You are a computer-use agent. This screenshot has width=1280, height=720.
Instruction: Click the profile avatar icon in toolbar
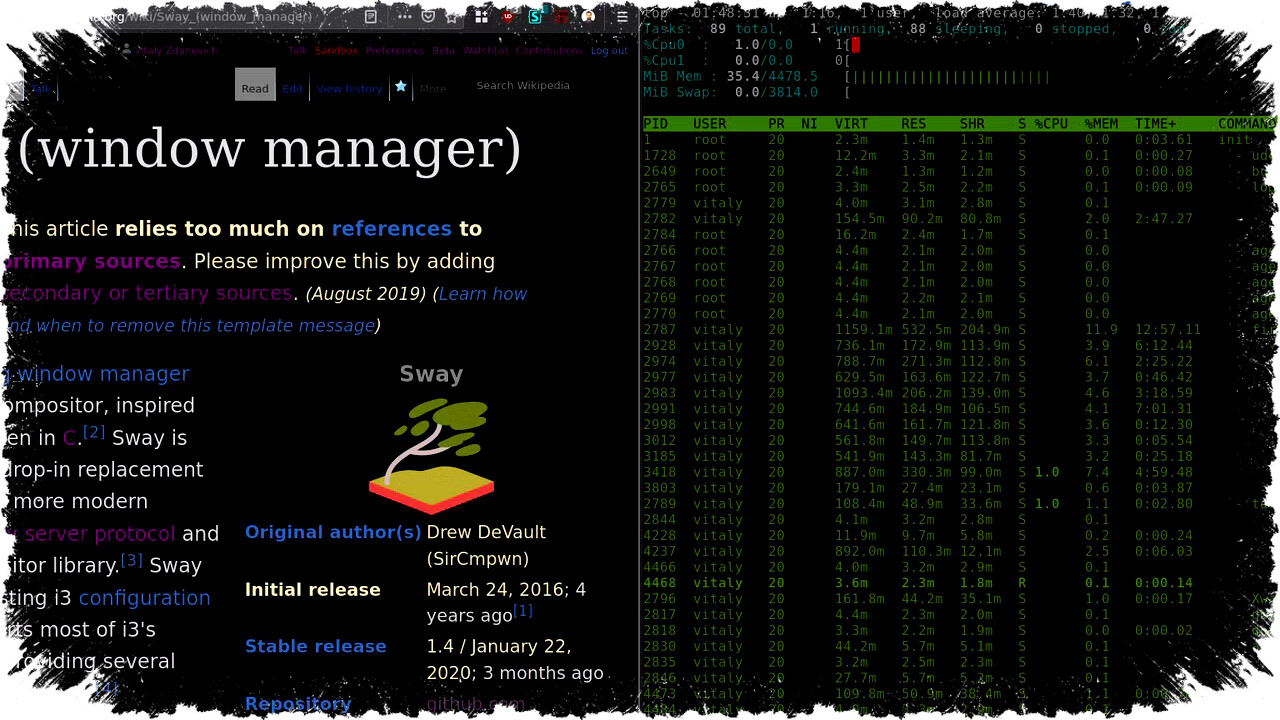[588, 16]
